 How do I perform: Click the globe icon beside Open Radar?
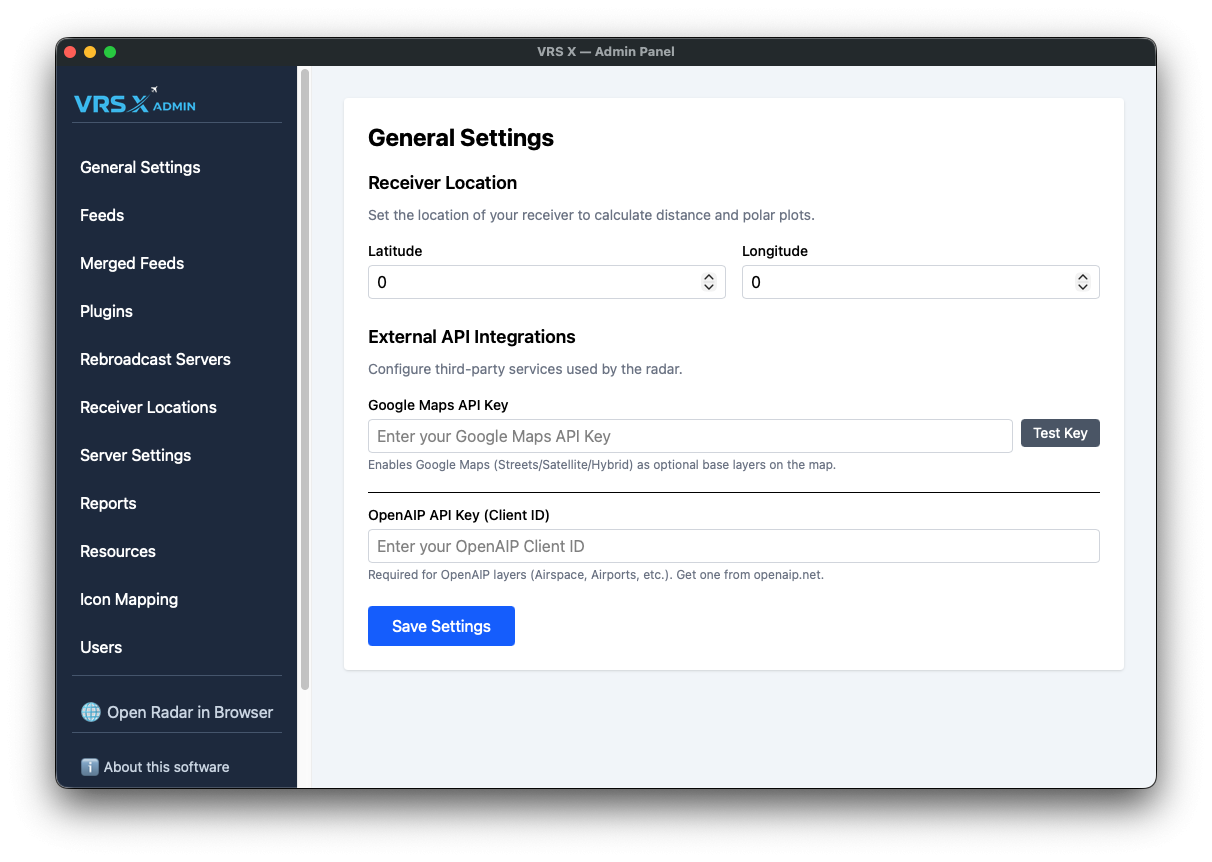91,712
